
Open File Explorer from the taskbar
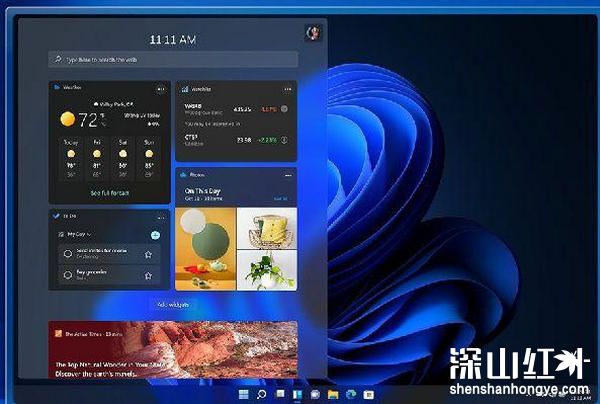point(333,394)
